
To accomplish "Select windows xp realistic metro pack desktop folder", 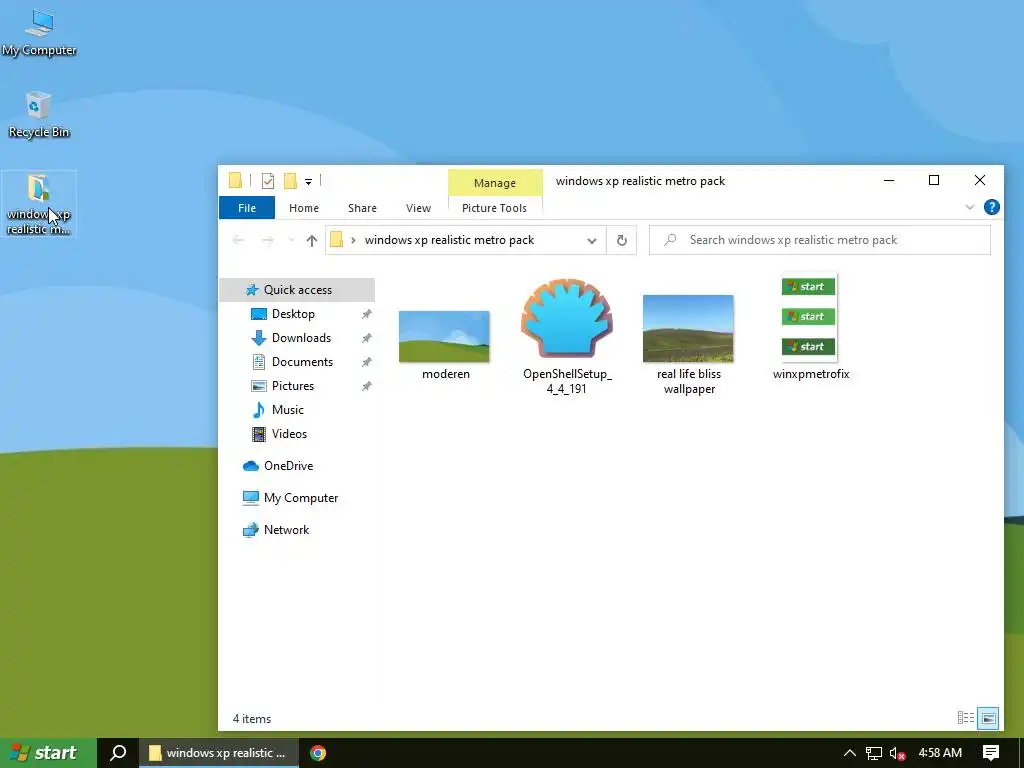I will [39, 204].
